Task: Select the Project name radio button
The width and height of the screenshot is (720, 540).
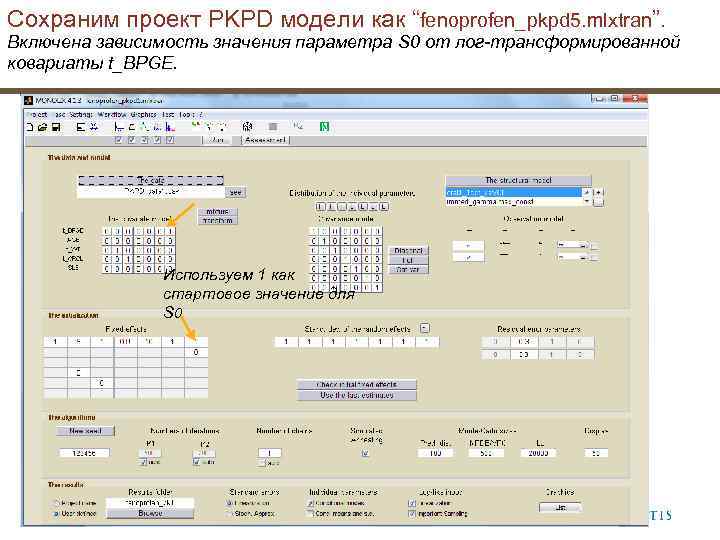Action: [57, 503]
